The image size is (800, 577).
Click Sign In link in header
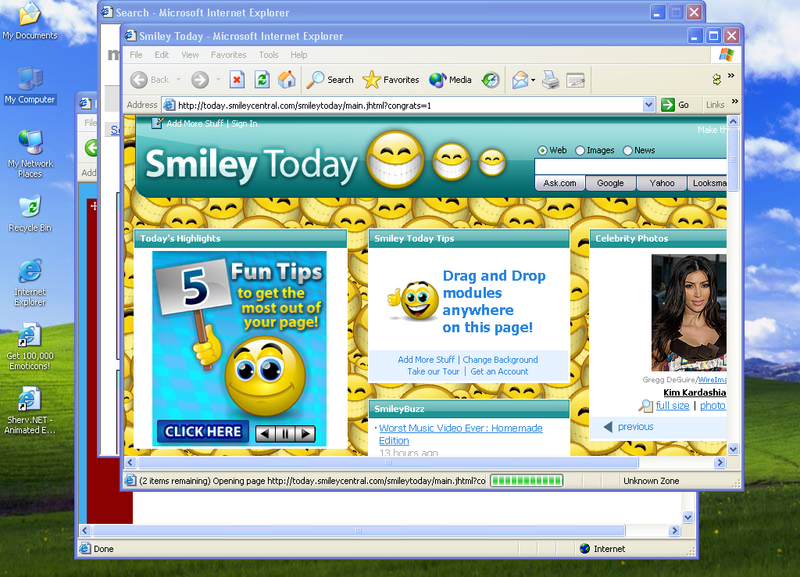point(244,123)
